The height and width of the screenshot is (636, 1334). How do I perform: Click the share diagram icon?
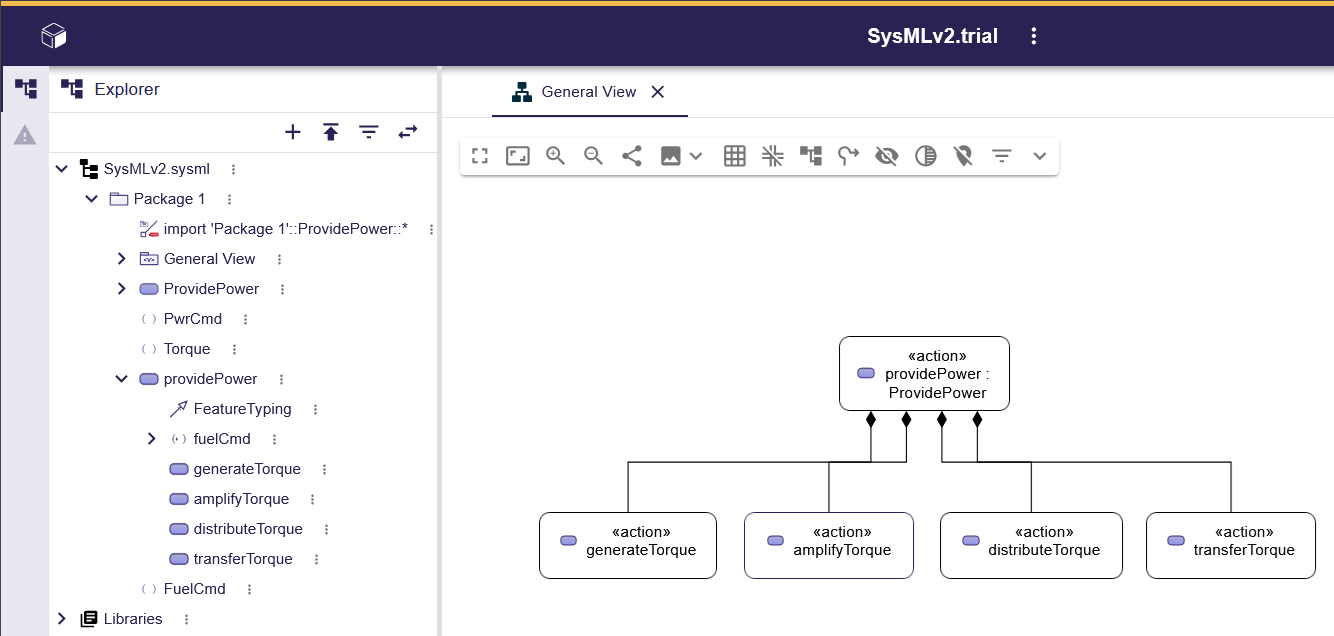pyautogui.click(x=632, y=156)
